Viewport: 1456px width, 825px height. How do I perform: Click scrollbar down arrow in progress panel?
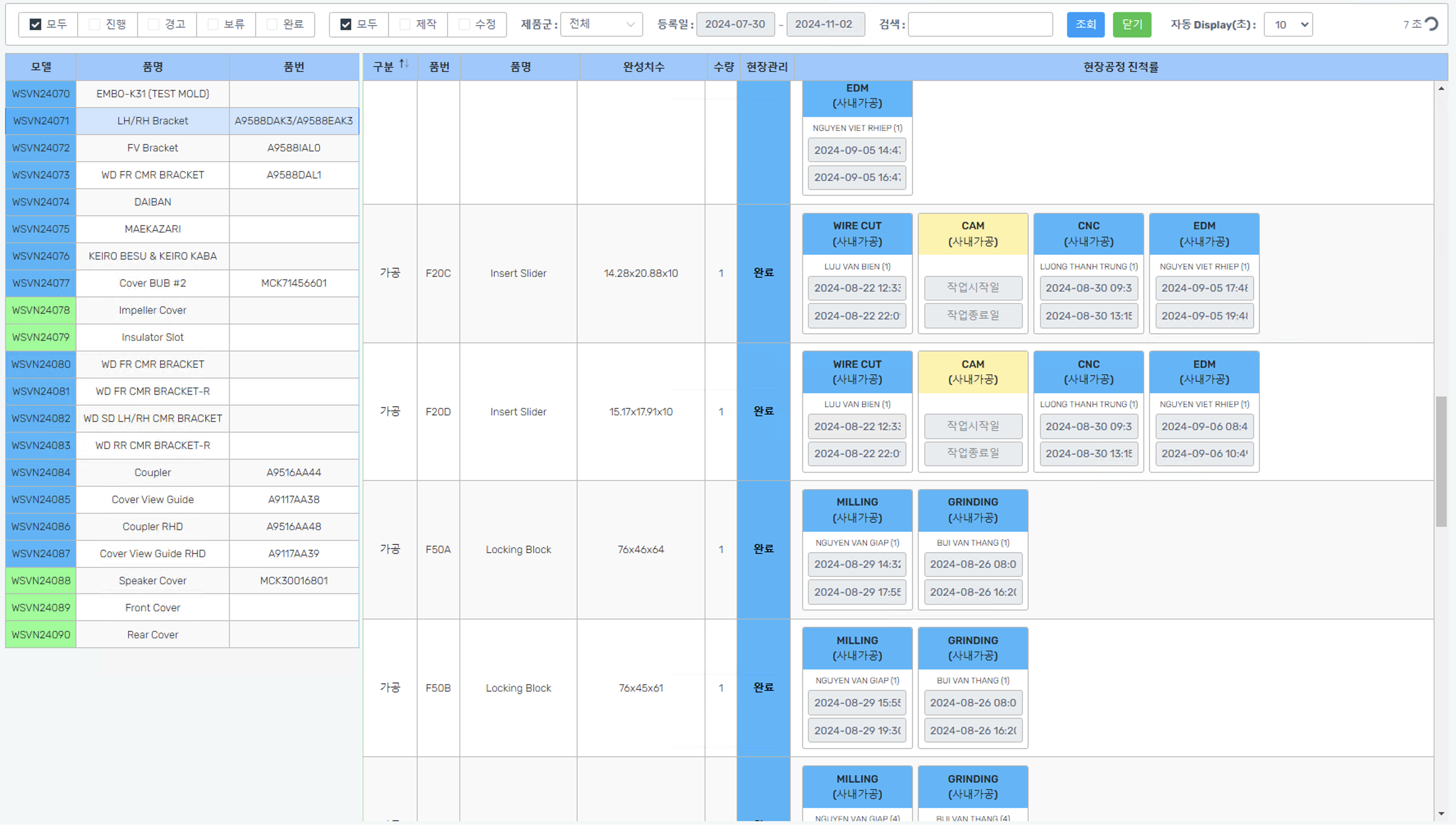pyautogui.click(x=1441, y=814)
